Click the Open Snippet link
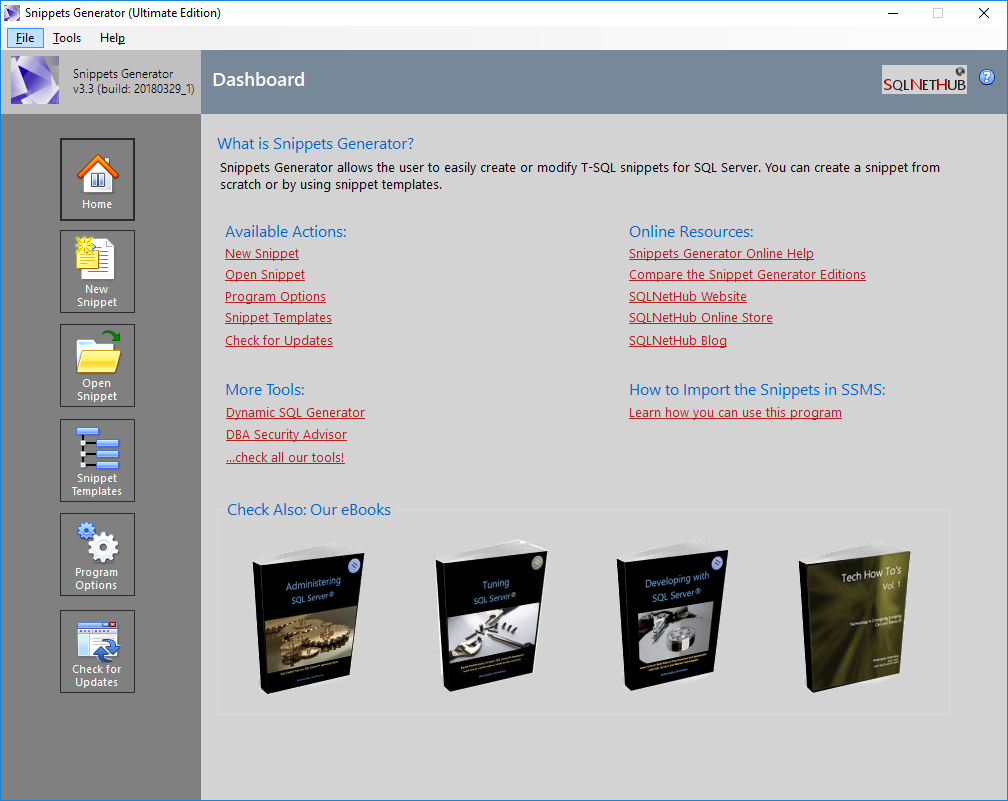 pyautogui.click(x=265, y=274)
